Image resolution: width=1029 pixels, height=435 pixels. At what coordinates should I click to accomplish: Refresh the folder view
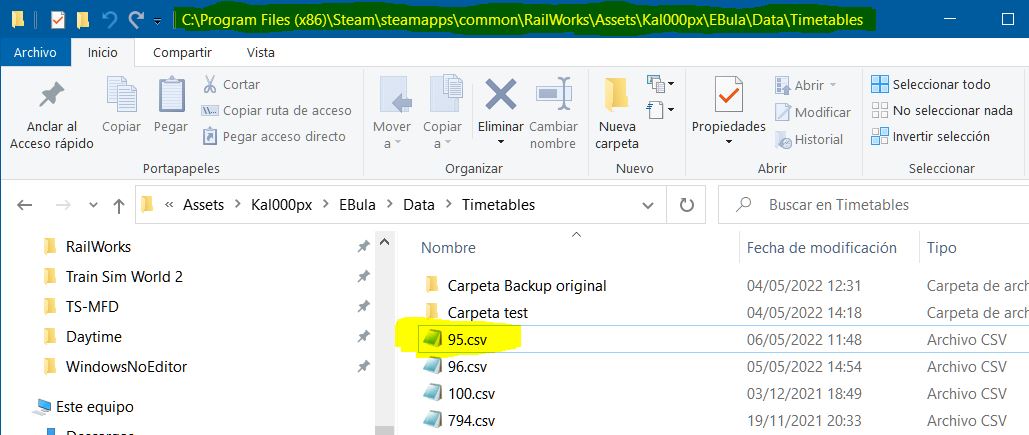[x=686, y=205]
